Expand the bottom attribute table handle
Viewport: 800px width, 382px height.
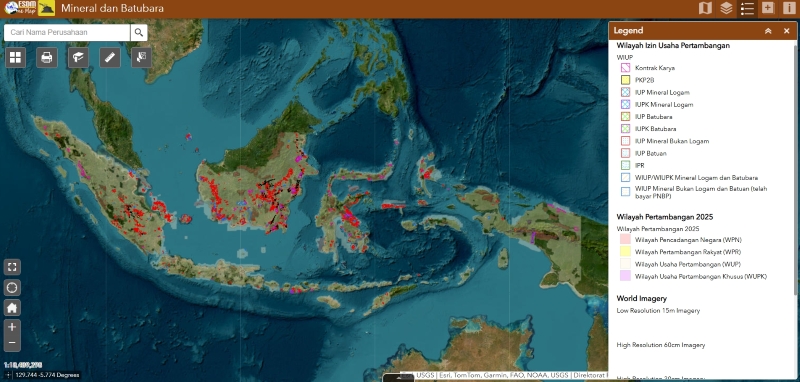click(398, 378)
